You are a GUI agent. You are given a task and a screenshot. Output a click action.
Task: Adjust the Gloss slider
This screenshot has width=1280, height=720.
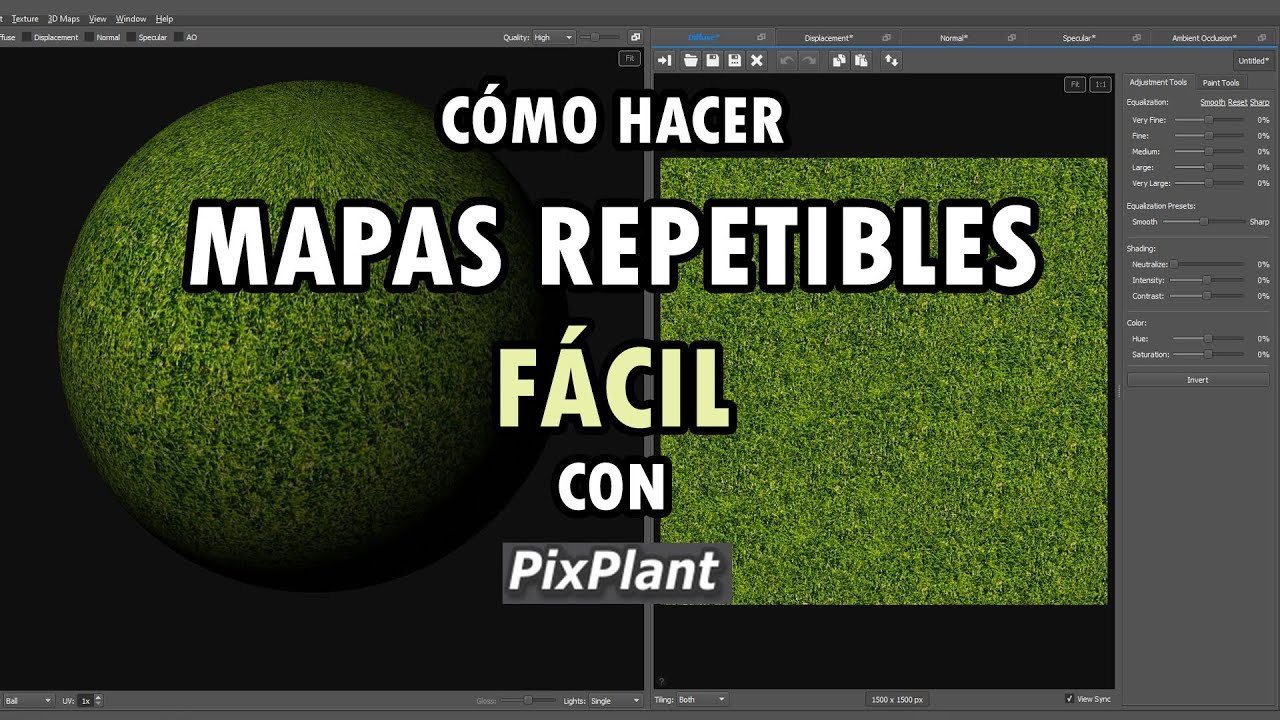[526, 700]
